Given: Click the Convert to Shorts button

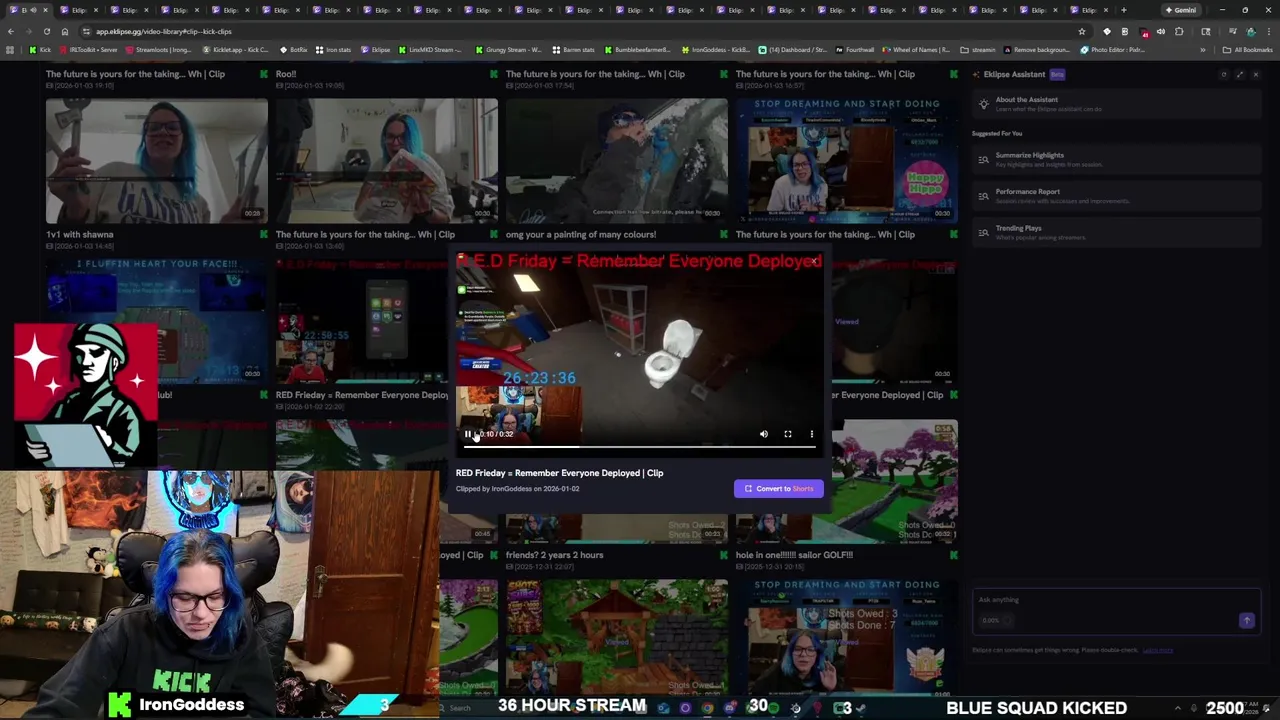Looking at the screenshot, I should (x=779, y=488).
